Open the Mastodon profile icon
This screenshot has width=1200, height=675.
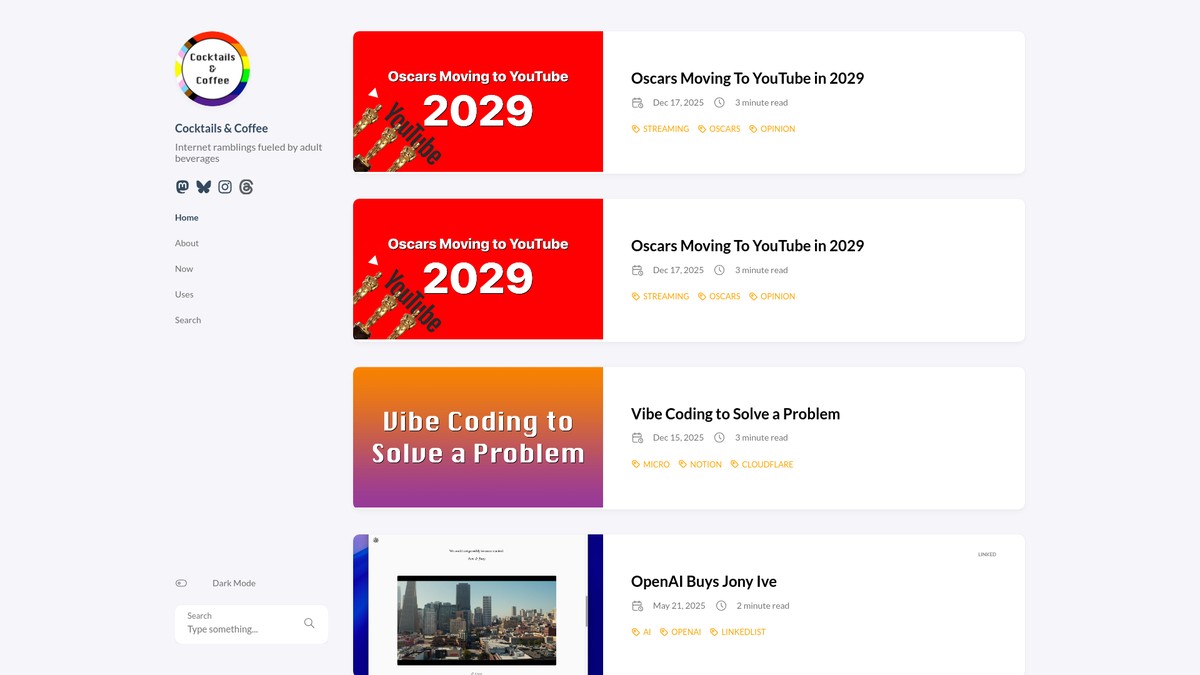tap(182, 187)
